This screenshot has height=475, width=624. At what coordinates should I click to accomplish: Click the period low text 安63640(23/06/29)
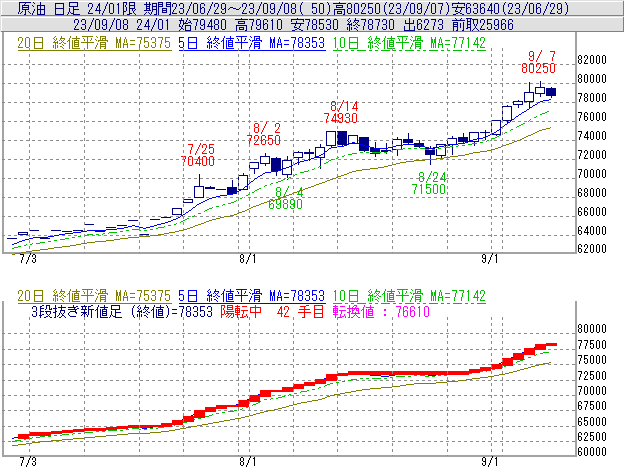511,8
